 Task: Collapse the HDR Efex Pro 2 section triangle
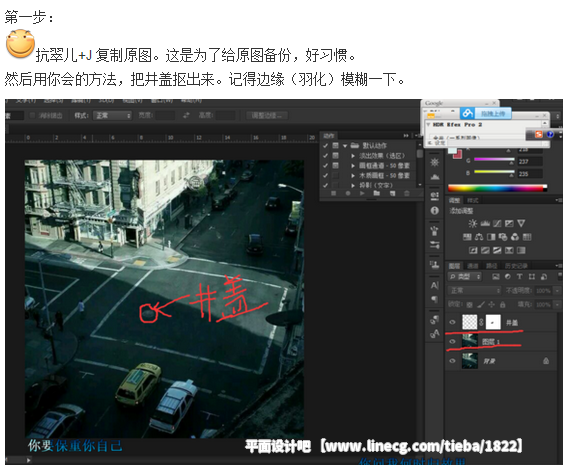428,124
